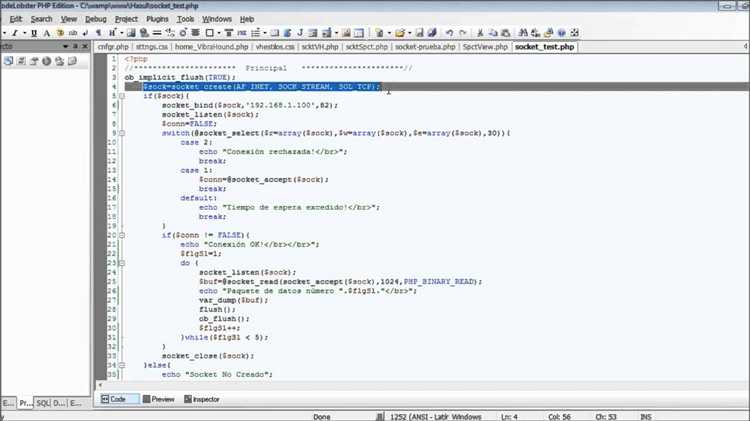
Task: Open the Edit menu
Action: [16, 19]
